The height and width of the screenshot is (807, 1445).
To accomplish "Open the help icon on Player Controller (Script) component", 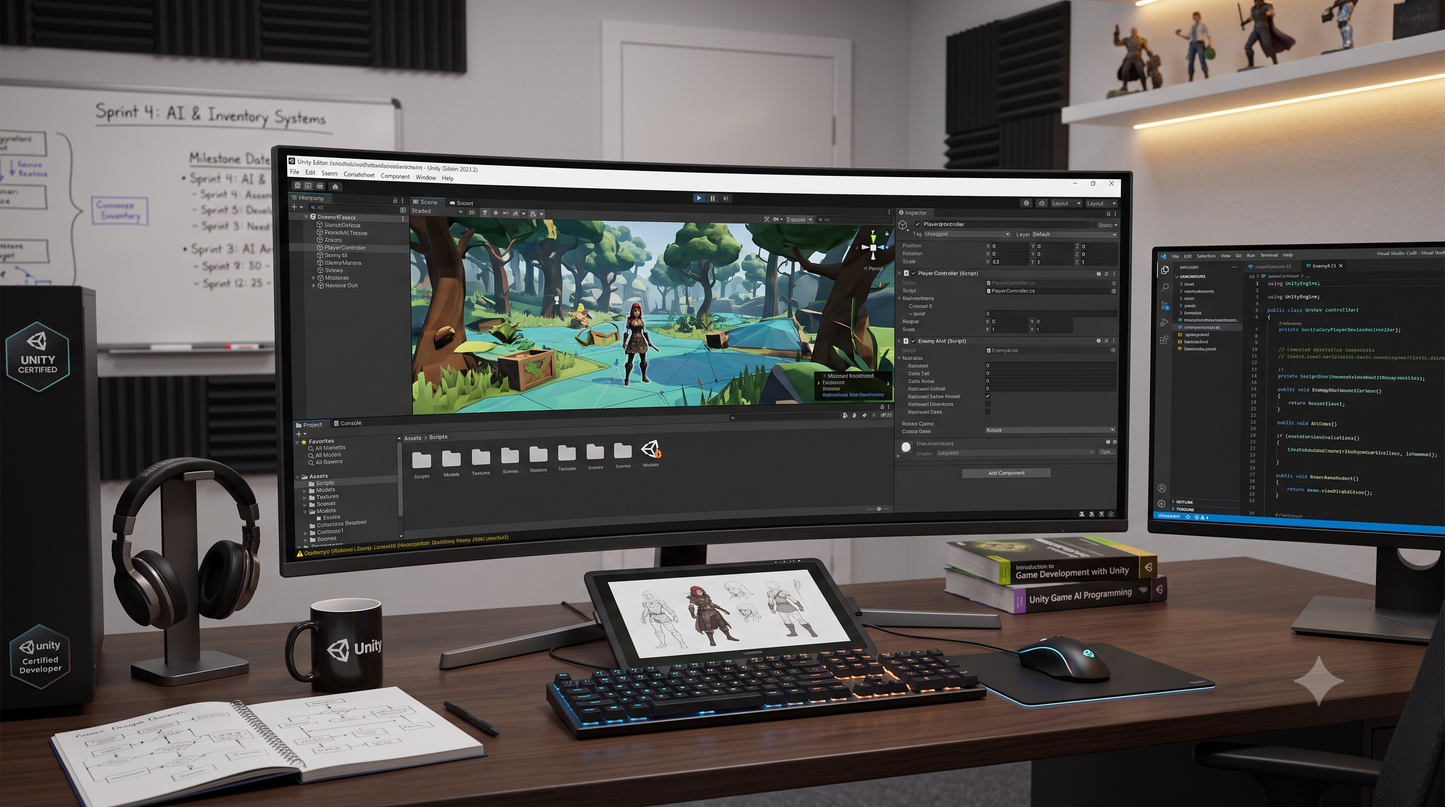I will click(1098, 274).
